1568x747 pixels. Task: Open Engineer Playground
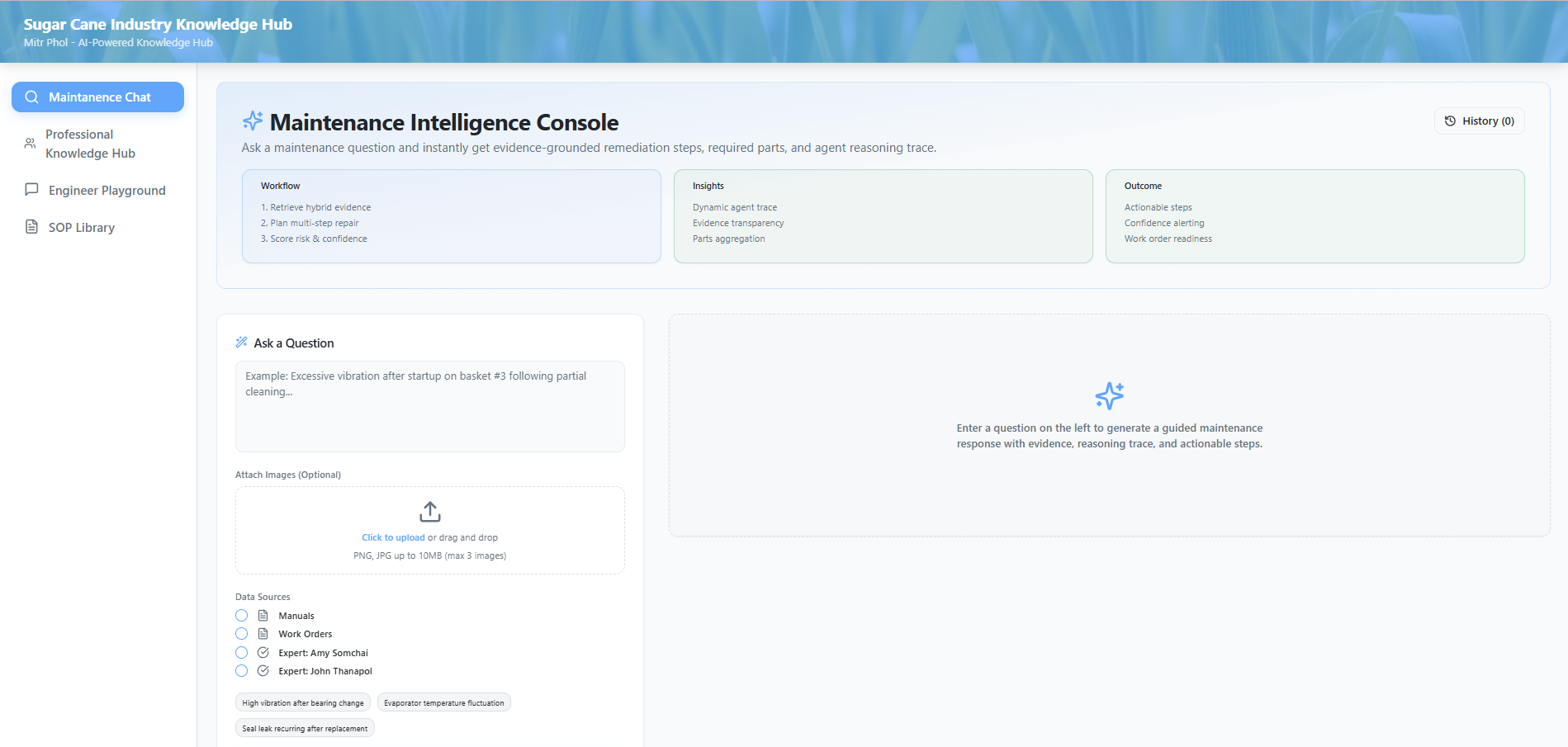pos(97,190)
